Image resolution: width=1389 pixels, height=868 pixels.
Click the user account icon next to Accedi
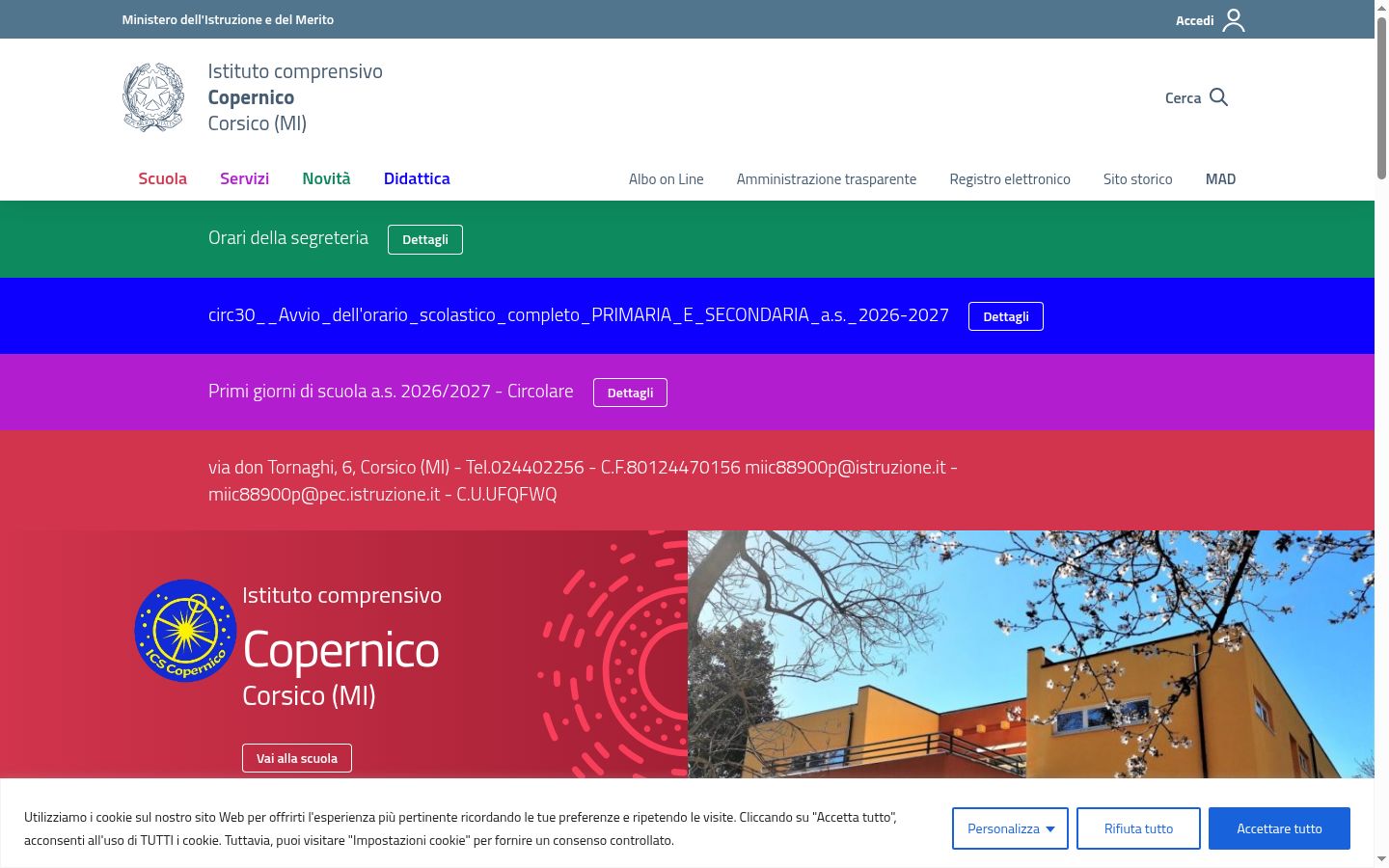pyautogui.click(x=1234, y=20)
